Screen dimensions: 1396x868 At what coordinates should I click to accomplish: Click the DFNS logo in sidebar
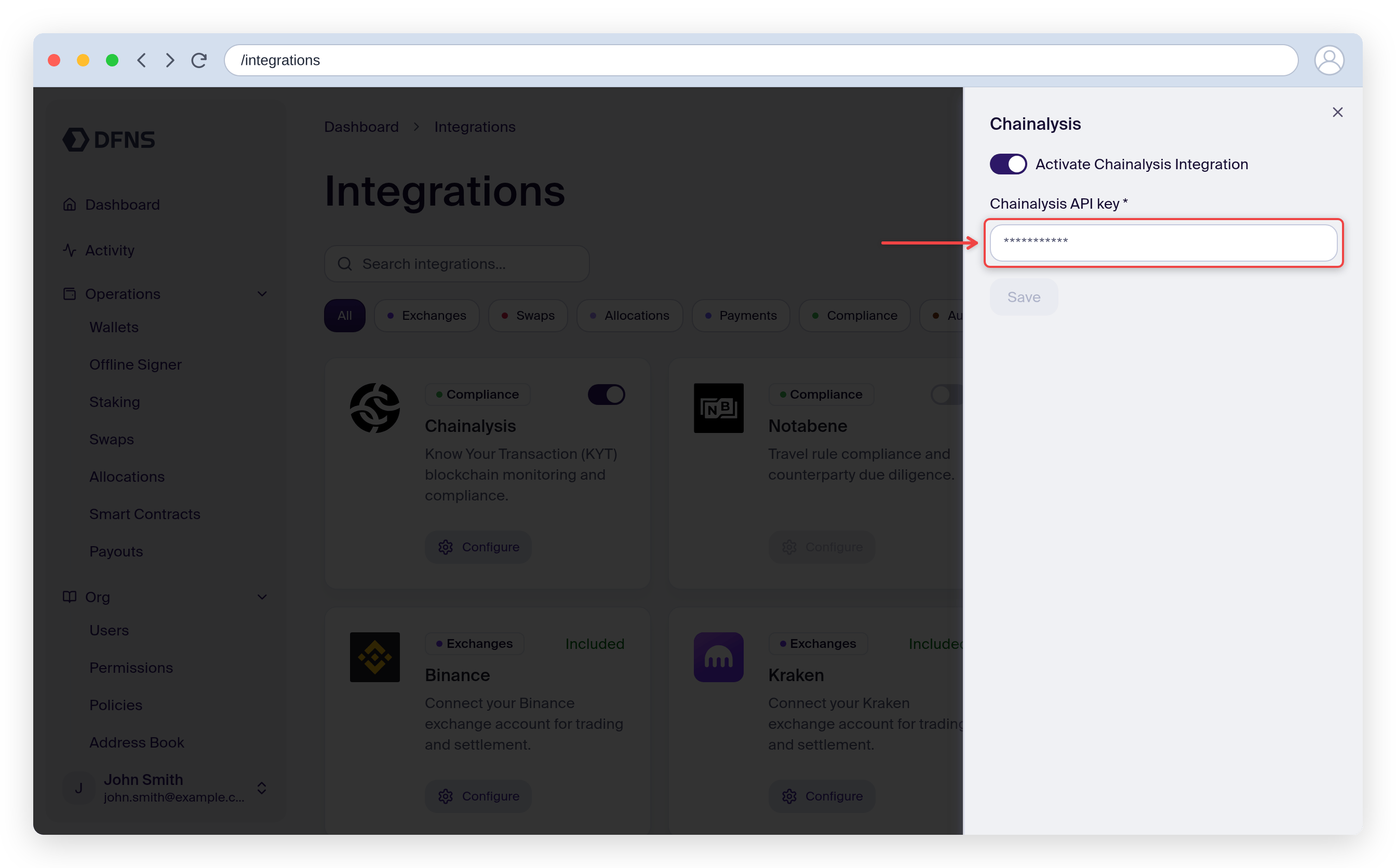coord(109,140)
